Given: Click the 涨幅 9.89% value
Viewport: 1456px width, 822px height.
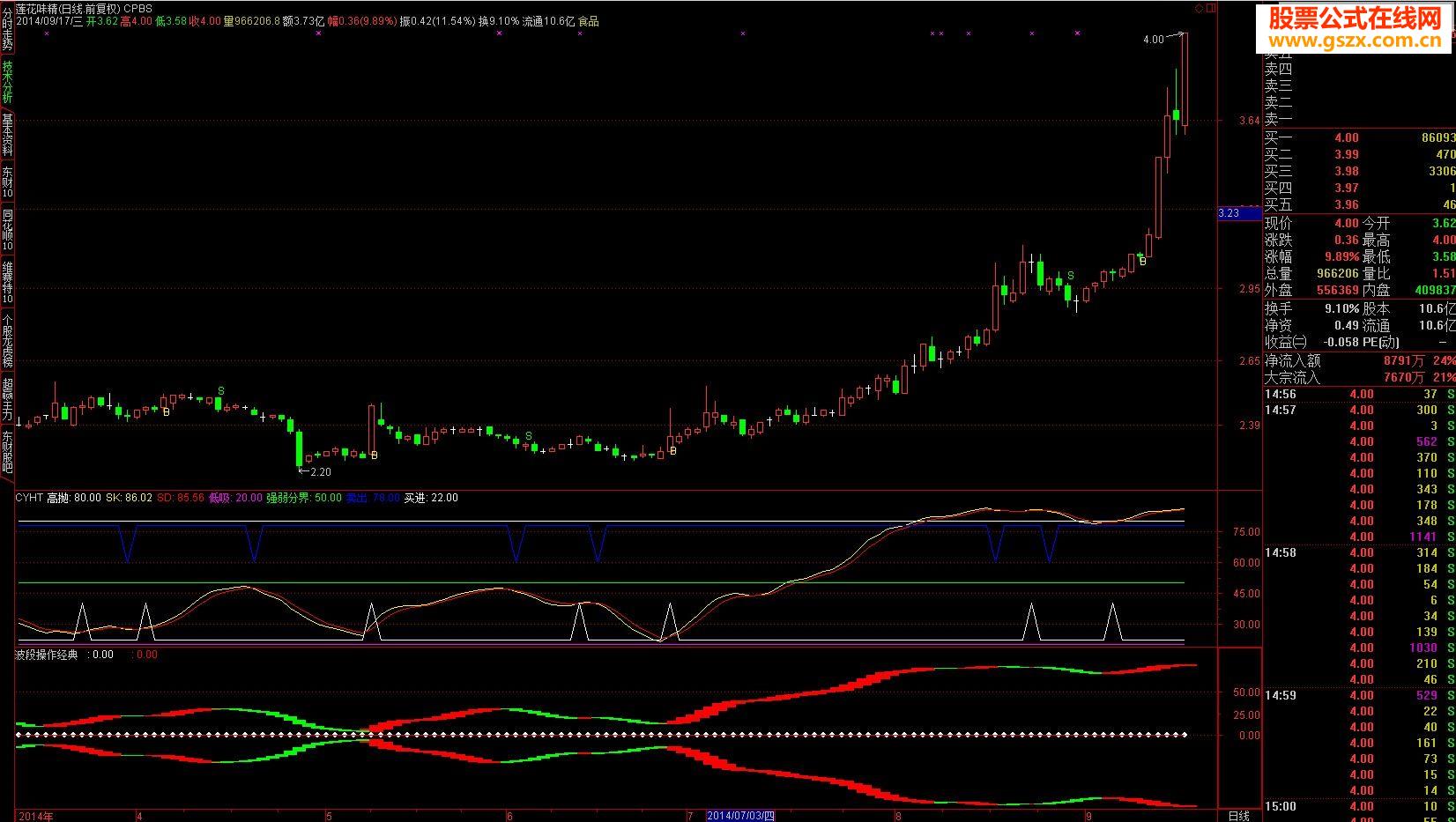Looking at the screenshot, I should pos(1342,257).
